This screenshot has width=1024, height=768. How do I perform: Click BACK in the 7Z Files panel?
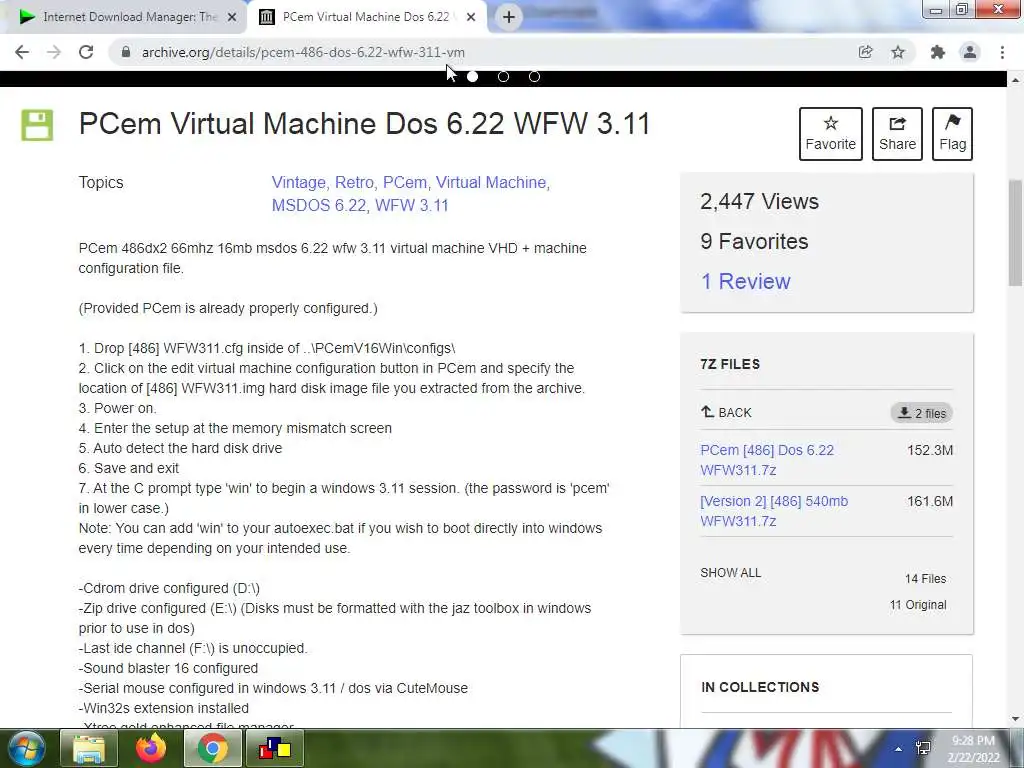(726, 413)
